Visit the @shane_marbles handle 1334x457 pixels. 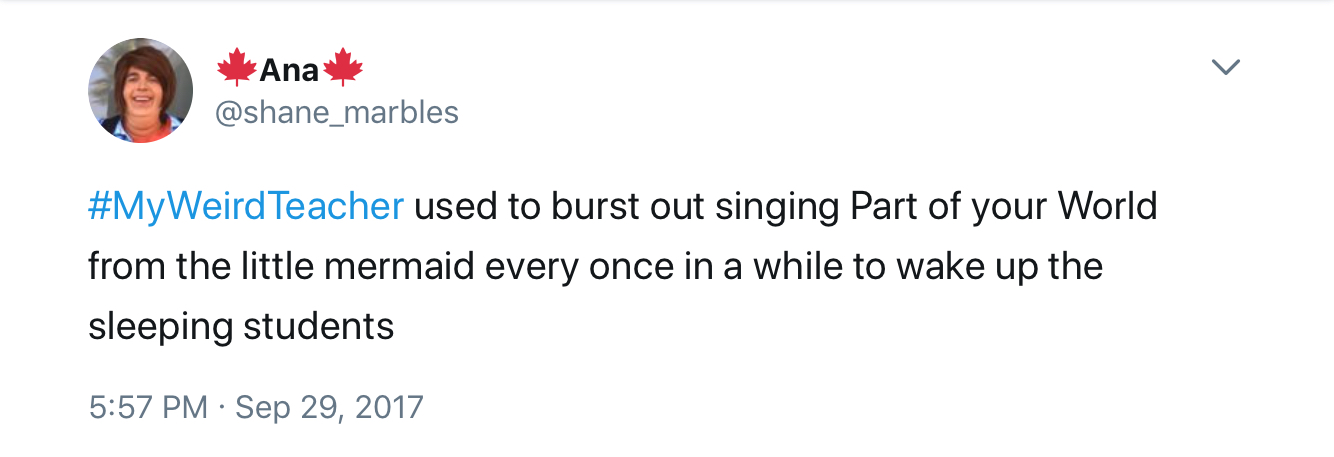pos(337,112)
